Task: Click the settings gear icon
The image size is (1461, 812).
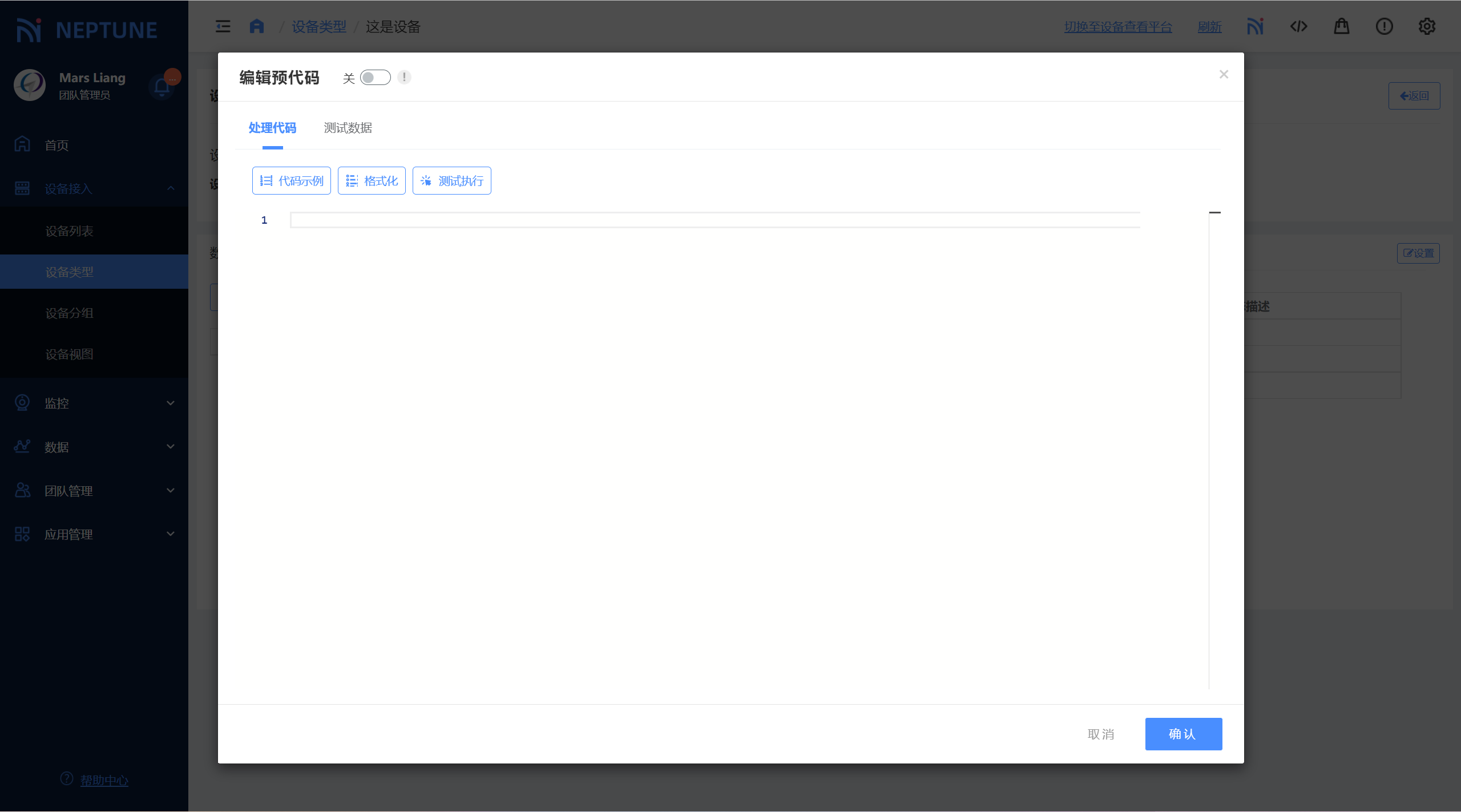Action: click(x=1427, y=26)
